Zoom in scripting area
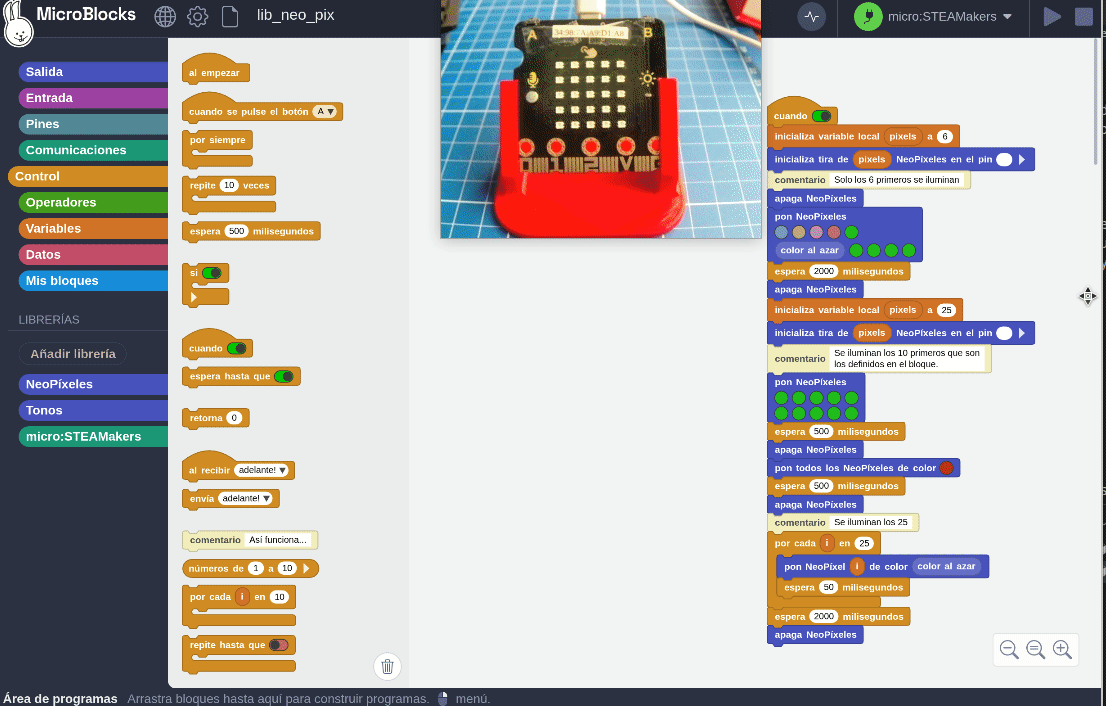Viewport: 1106px width, 706px height. pos(1062,649)
